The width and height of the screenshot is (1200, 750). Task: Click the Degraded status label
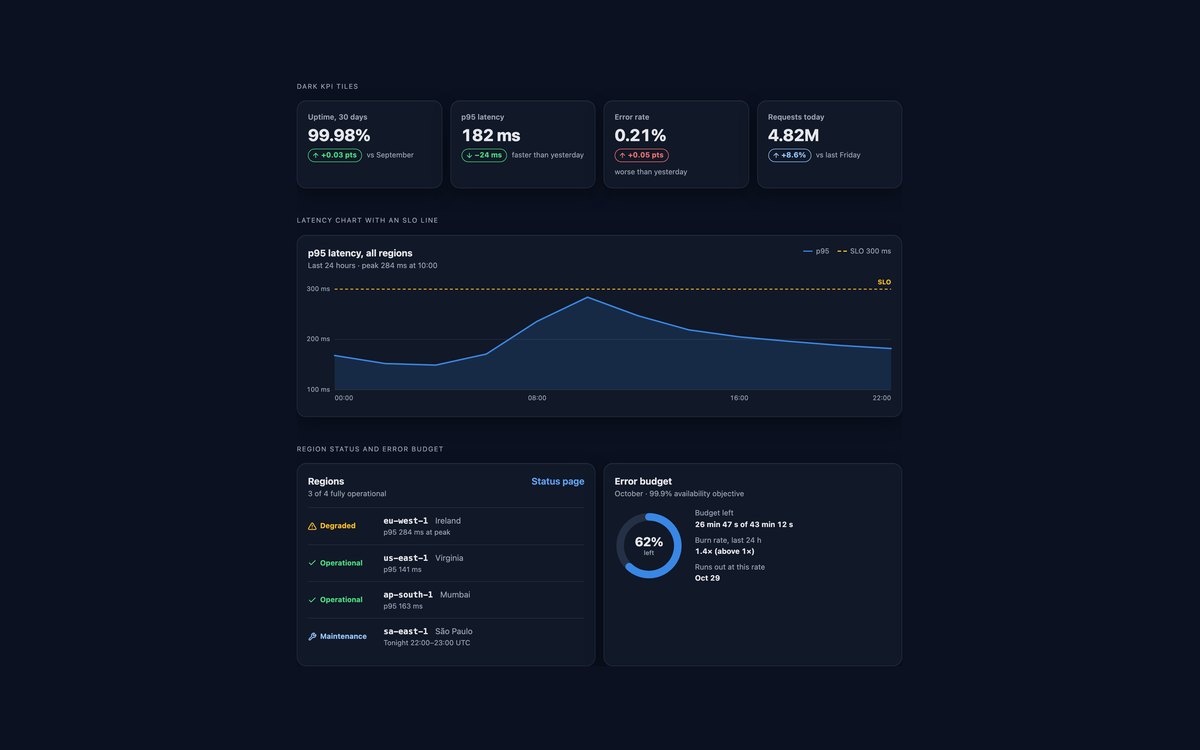point(338,526)
